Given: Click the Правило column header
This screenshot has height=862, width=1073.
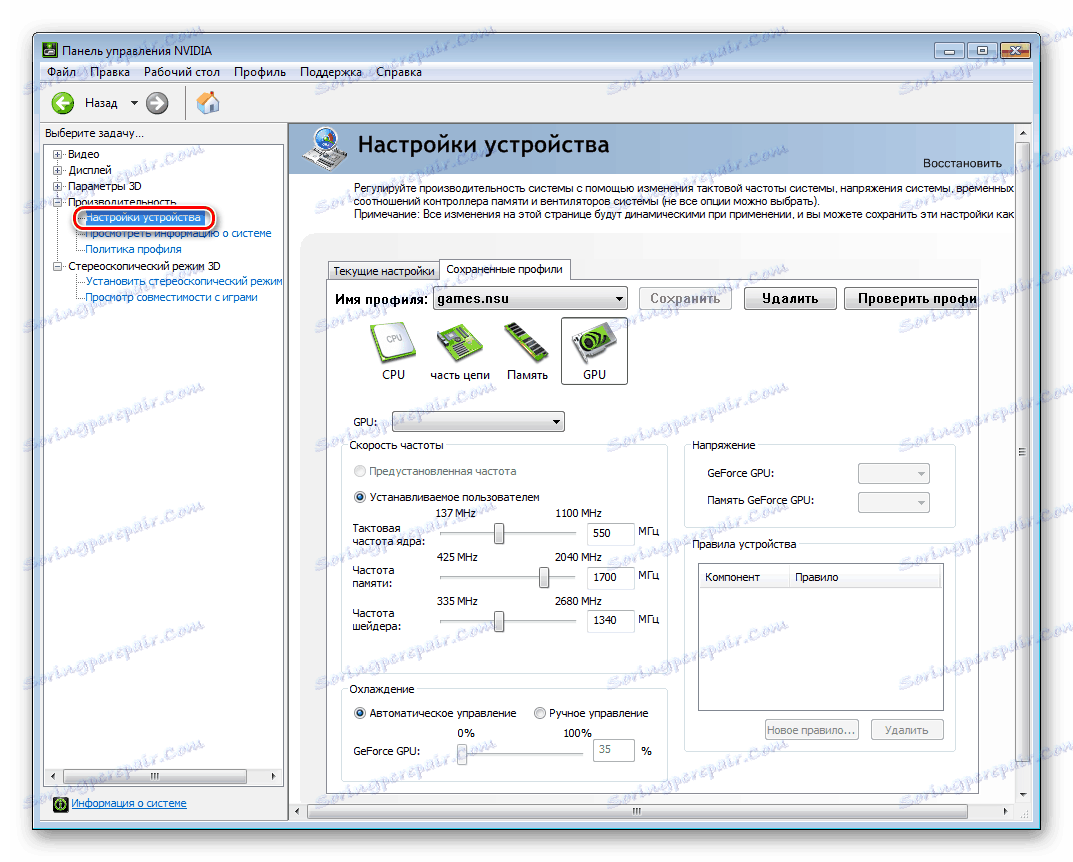Looking at the screenshot, I should click(x=866, y=577).
